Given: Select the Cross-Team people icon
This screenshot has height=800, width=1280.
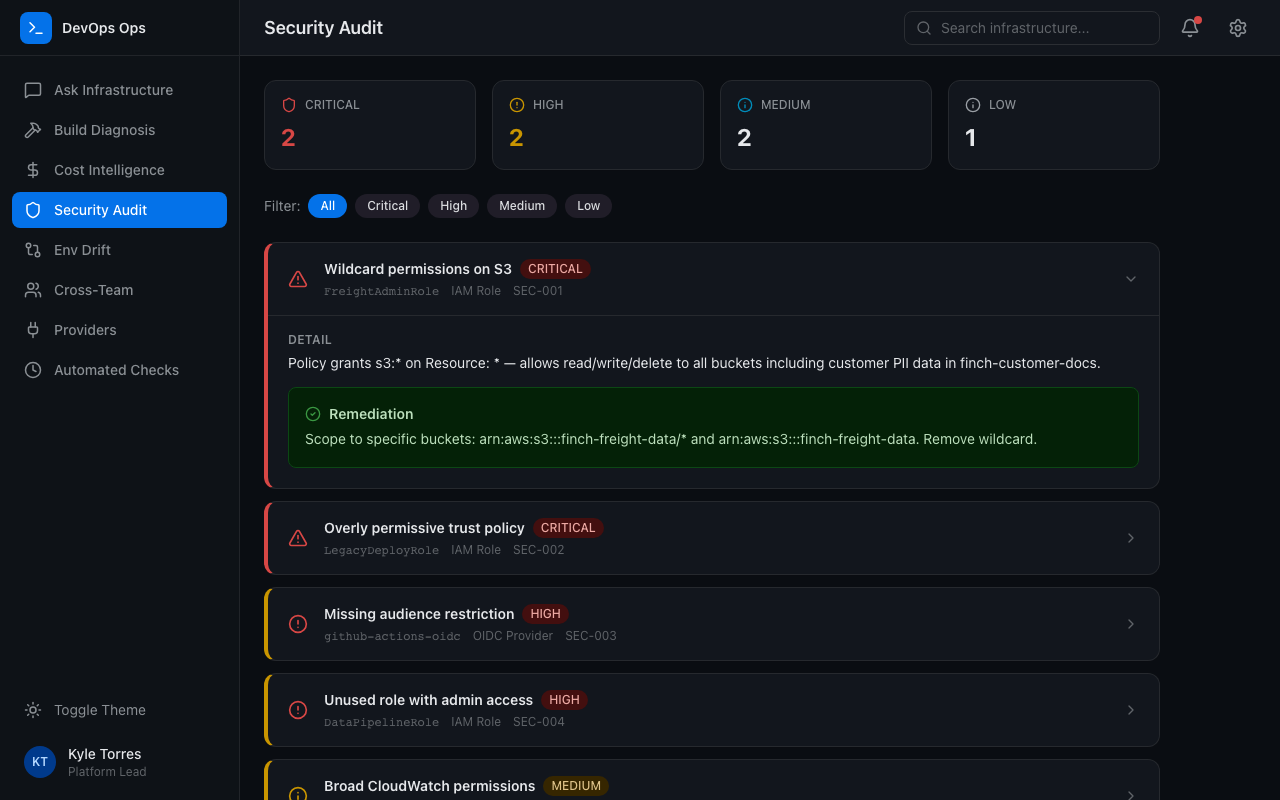Looking at the screenshot, I should click(x=33, y=290).
